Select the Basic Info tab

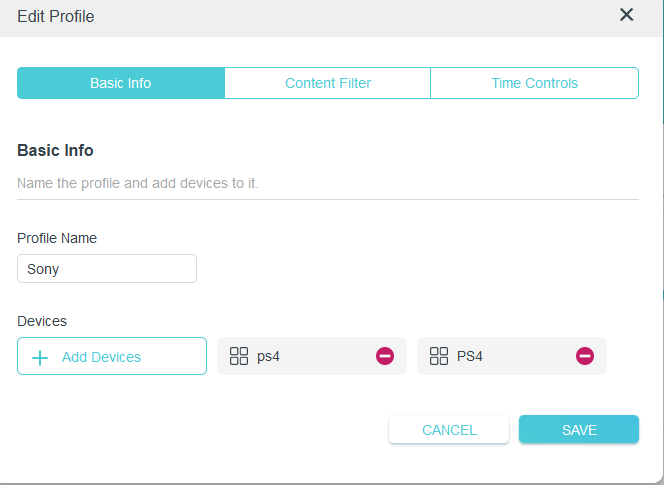121,83
